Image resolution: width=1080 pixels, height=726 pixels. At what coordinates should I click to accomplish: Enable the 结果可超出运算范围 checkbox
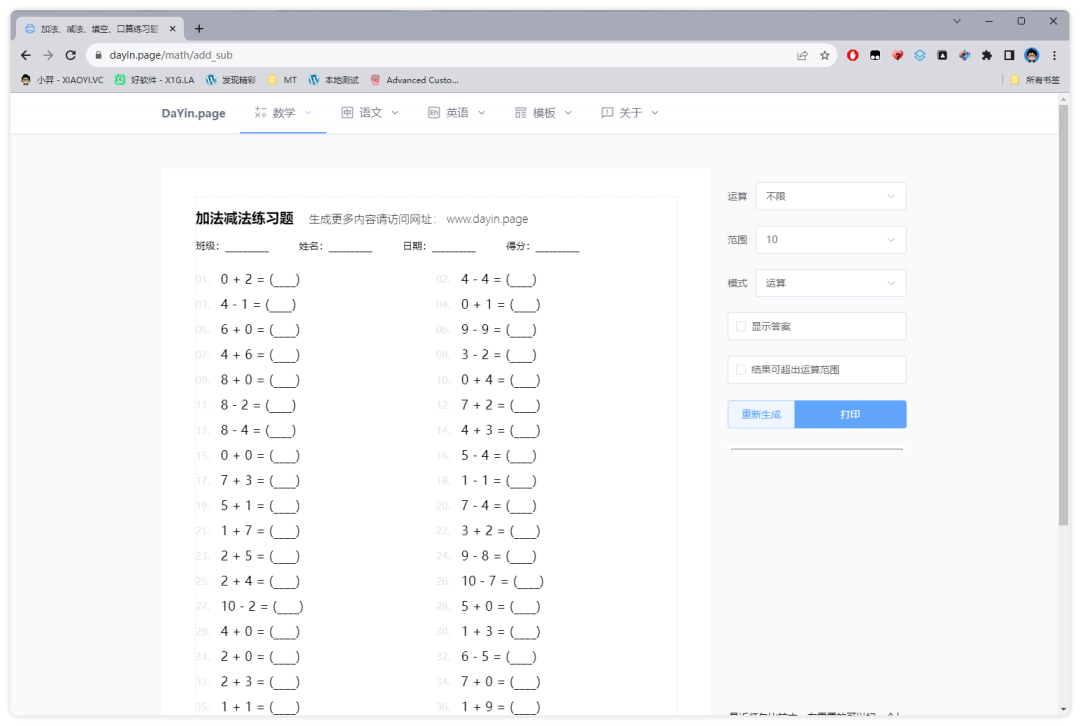pos(741,370)
